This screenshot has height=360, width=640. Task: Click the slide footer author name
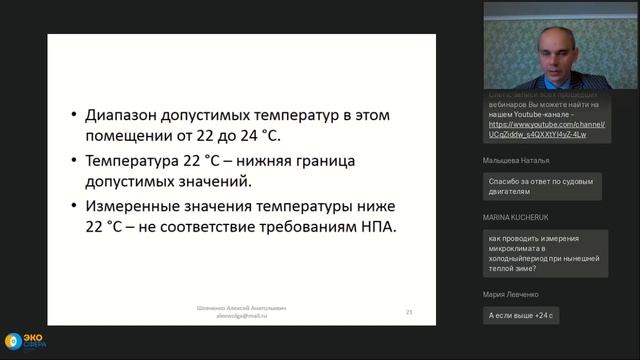tap(242, 308)
